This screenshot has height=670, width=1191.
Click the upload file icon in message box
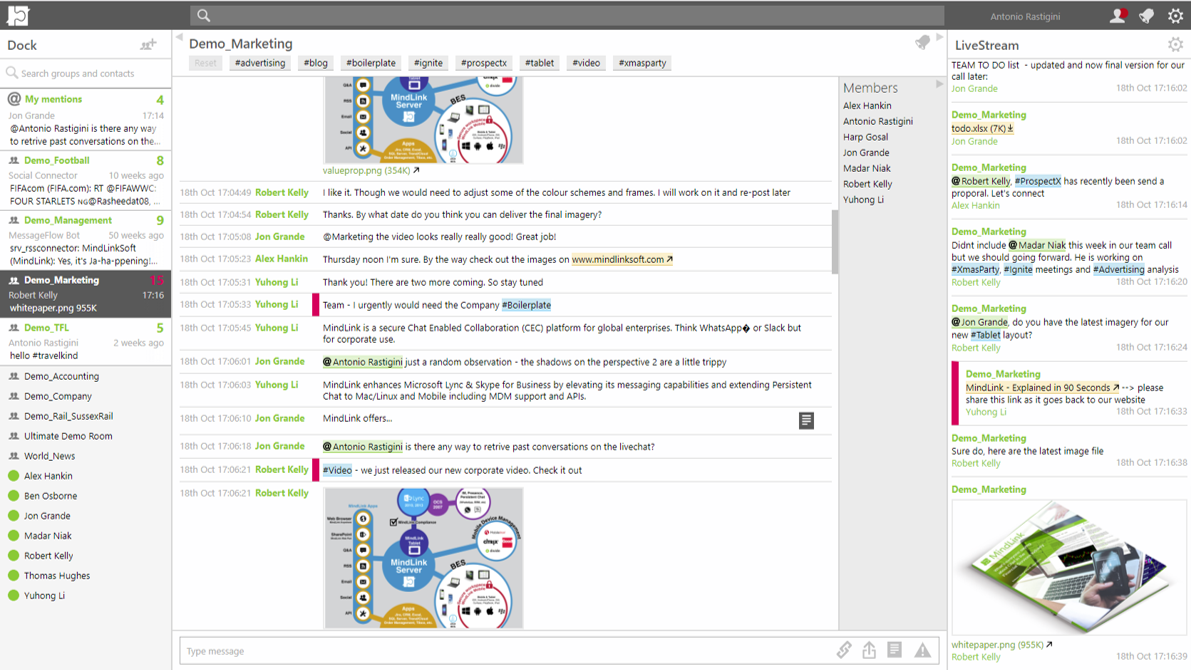pos(869,649)
